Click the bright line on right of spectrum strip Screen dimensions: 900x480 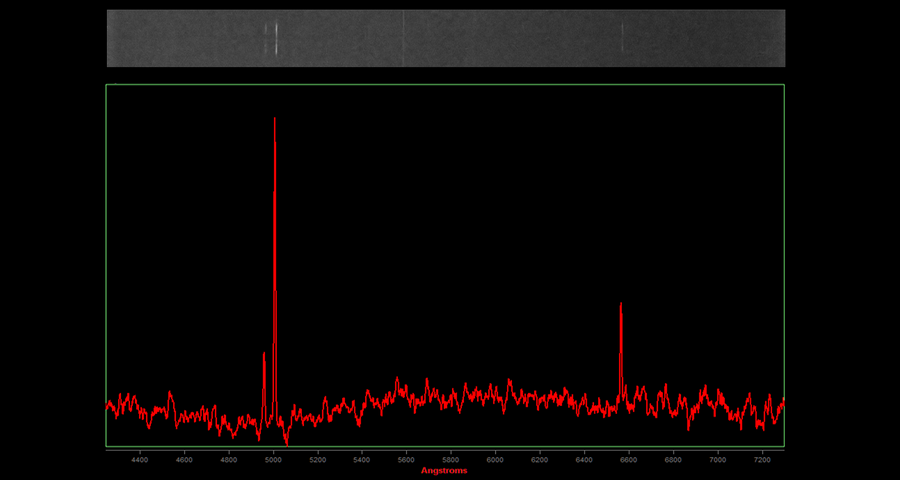point(622,38)
